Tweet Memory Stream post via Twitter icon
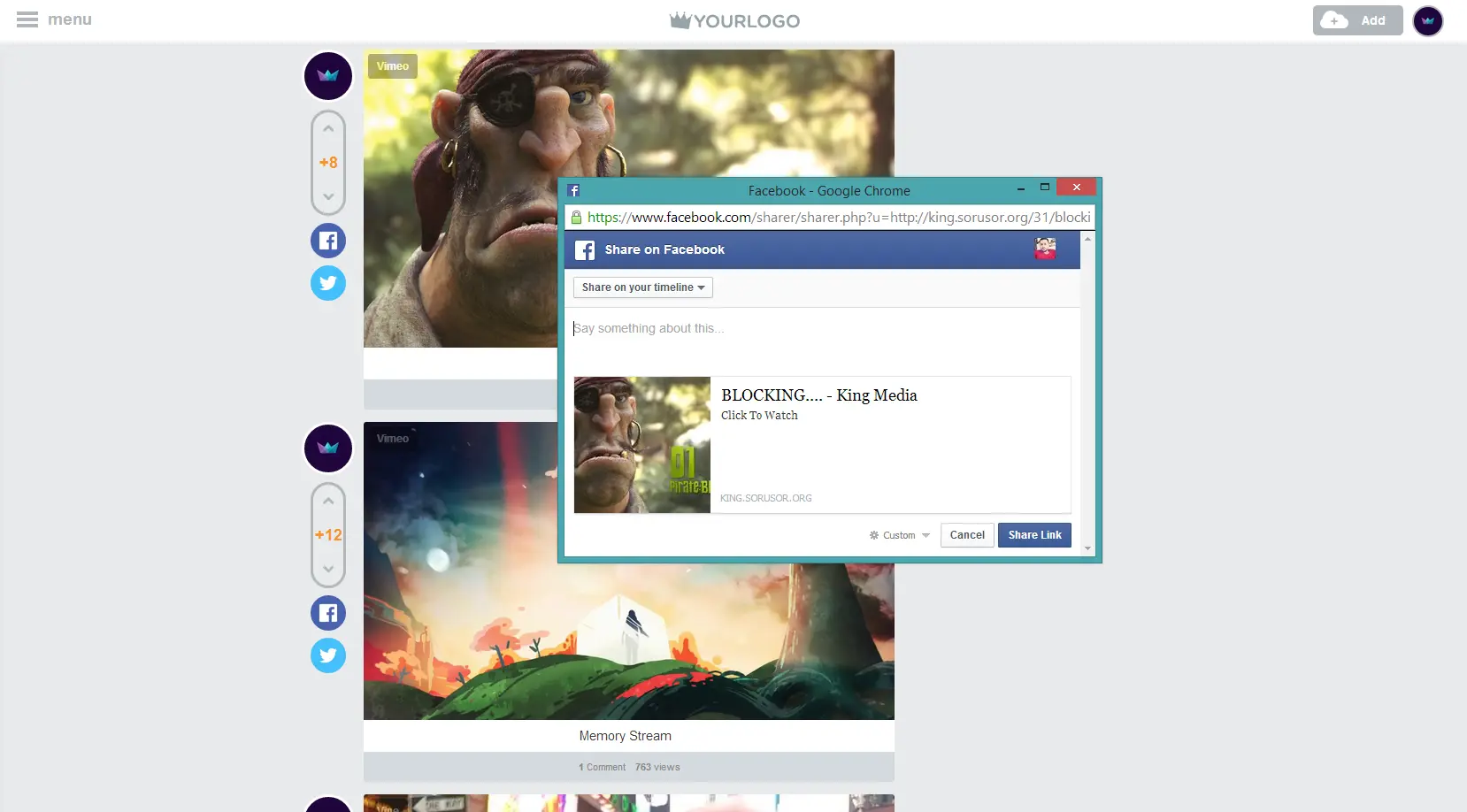The height and width of the screenshot is (812, 1467). 328,655
